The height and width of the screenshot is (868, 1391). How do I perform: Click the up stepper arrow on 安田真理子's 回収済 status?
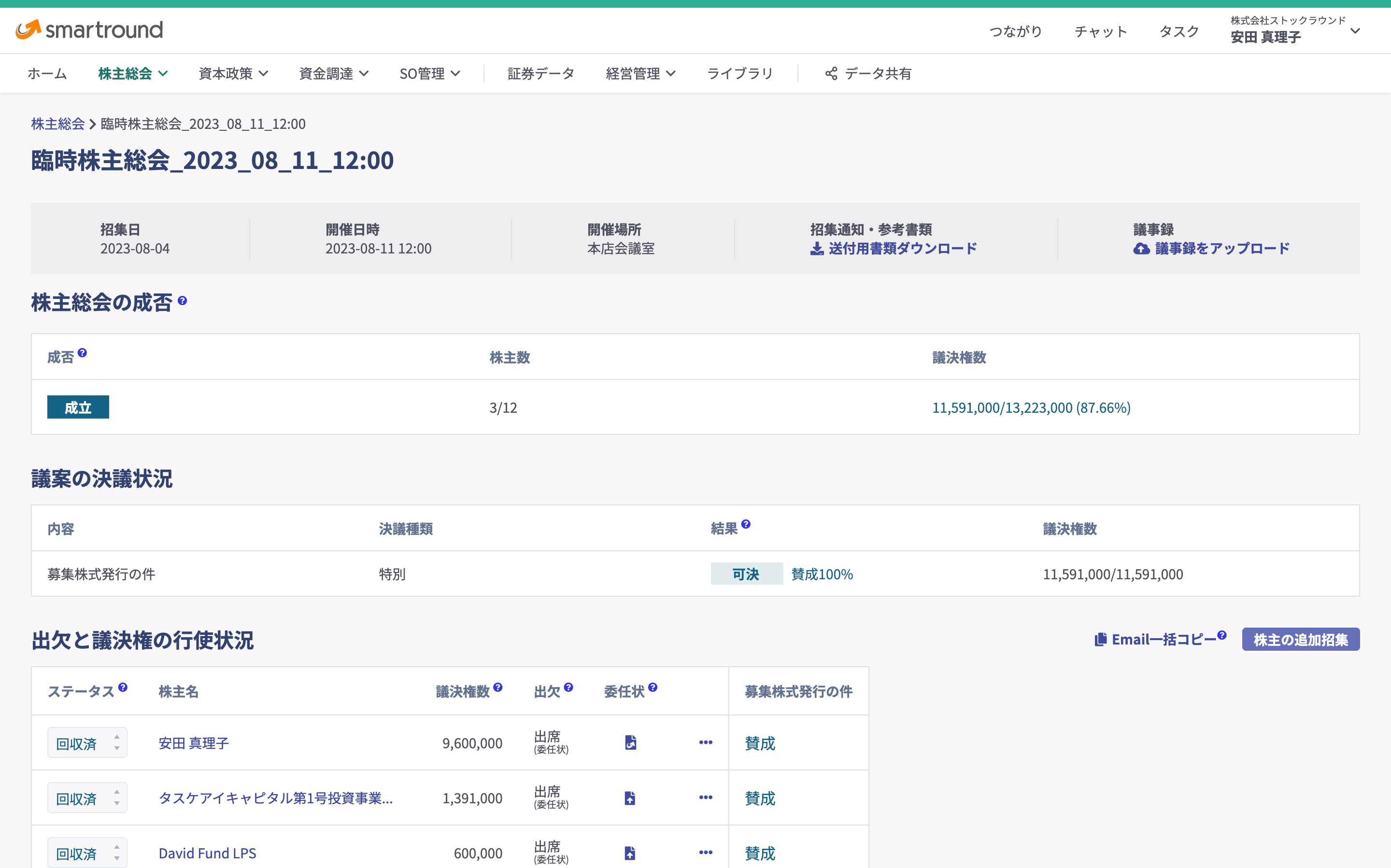116,737
